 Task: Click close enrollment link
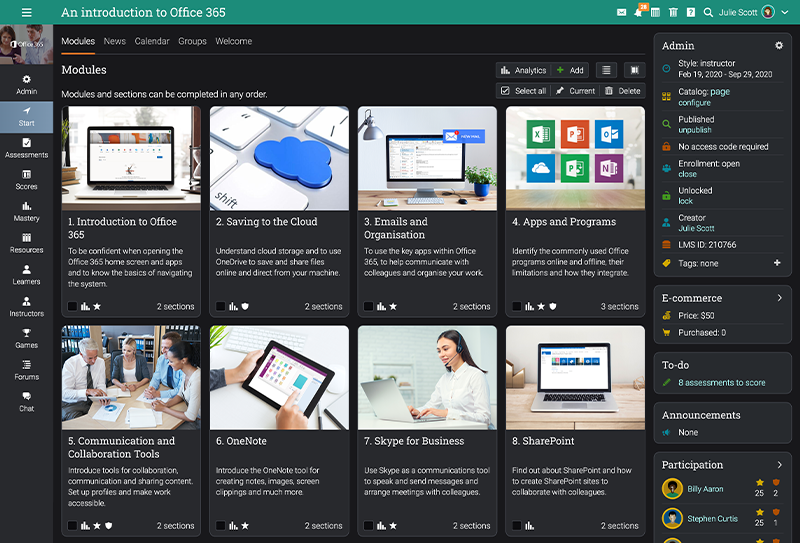687,174
